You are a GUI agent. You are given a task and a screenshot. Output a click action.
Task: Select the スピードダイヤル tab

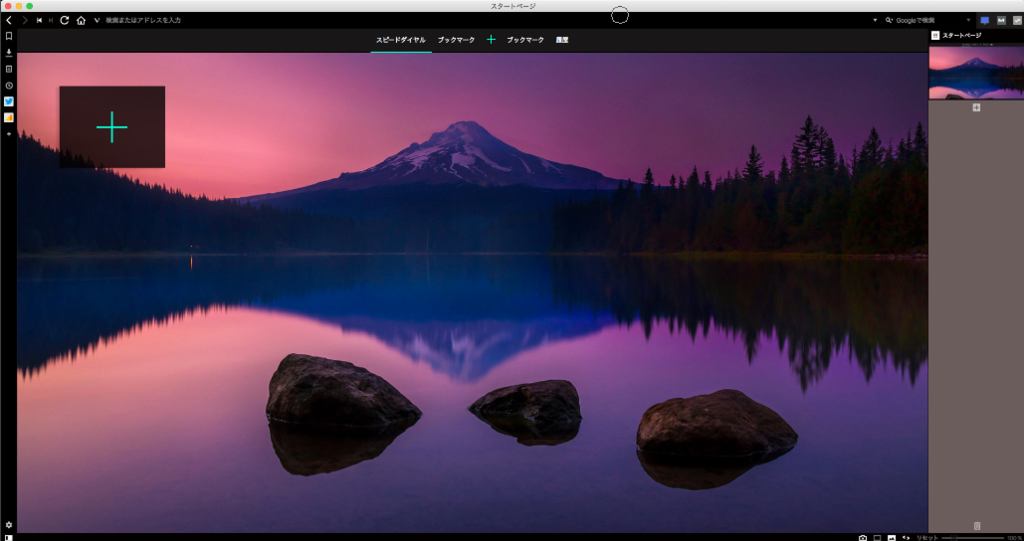(400, 40)
